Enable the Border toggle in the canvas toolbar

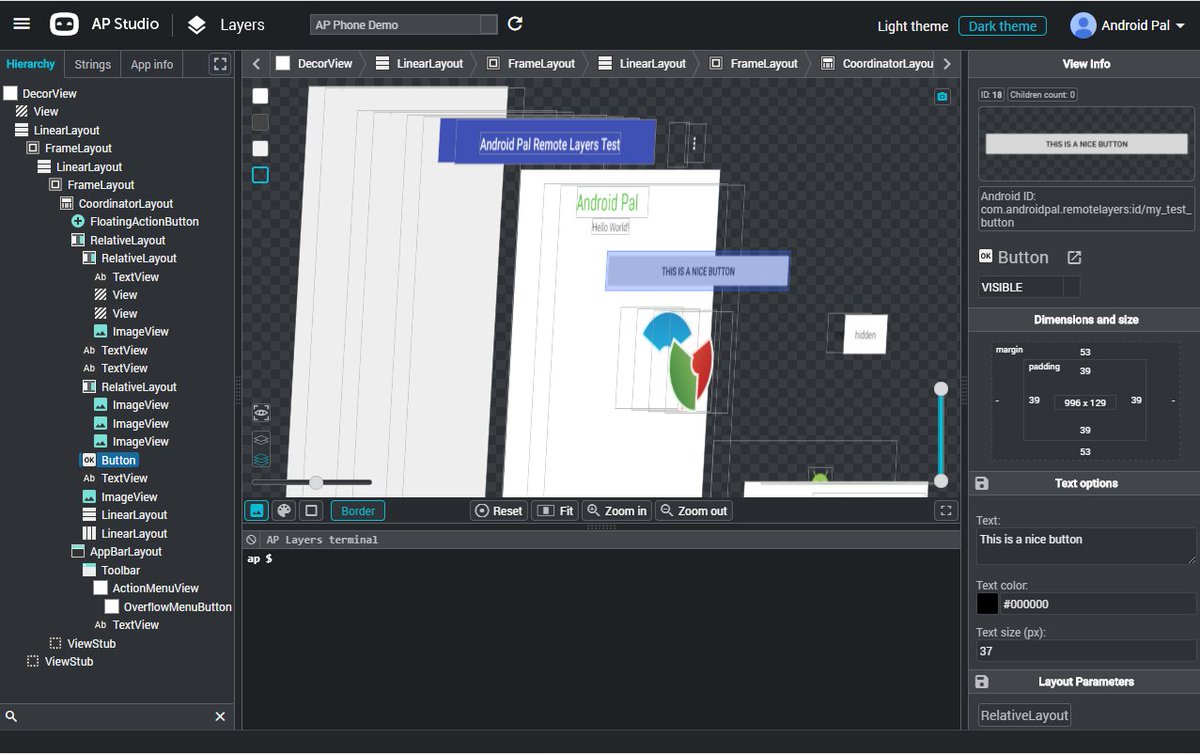357,510
